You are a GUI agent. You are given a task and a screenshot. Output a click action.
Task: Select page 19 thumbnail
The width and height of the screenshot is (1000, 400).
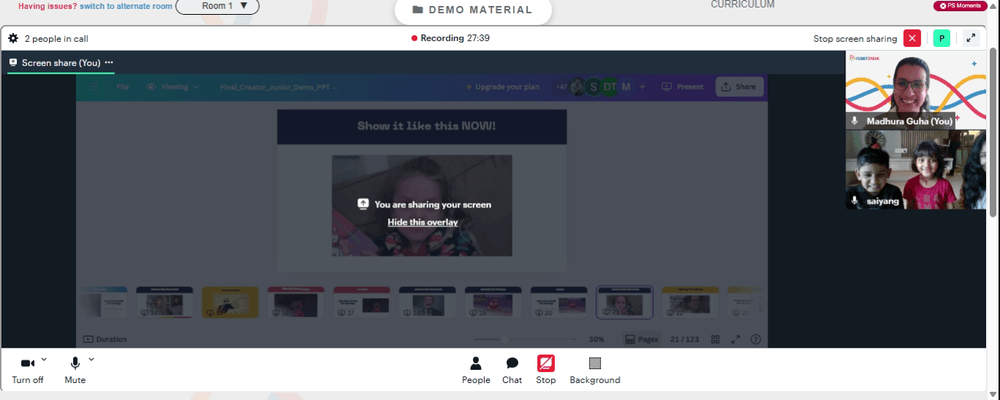pos(493,302)
